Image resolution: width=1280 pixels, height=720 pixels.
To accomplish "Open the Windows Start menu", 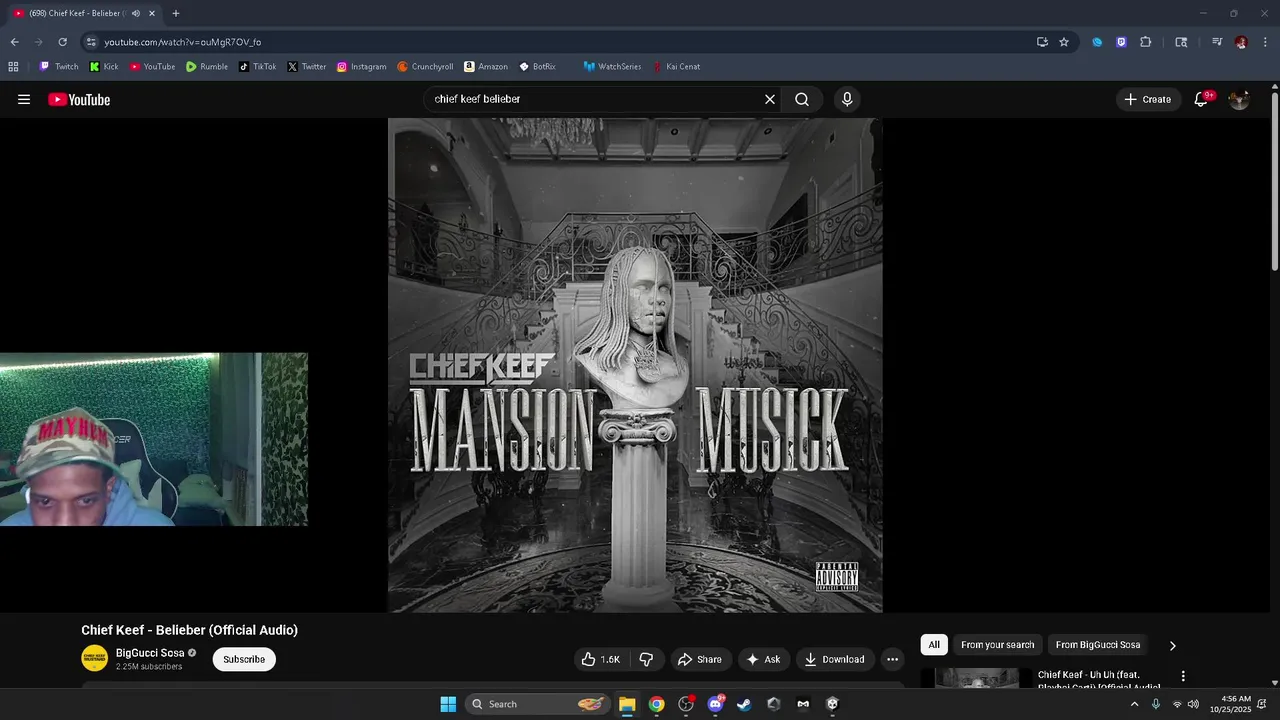I will point(448,704).
